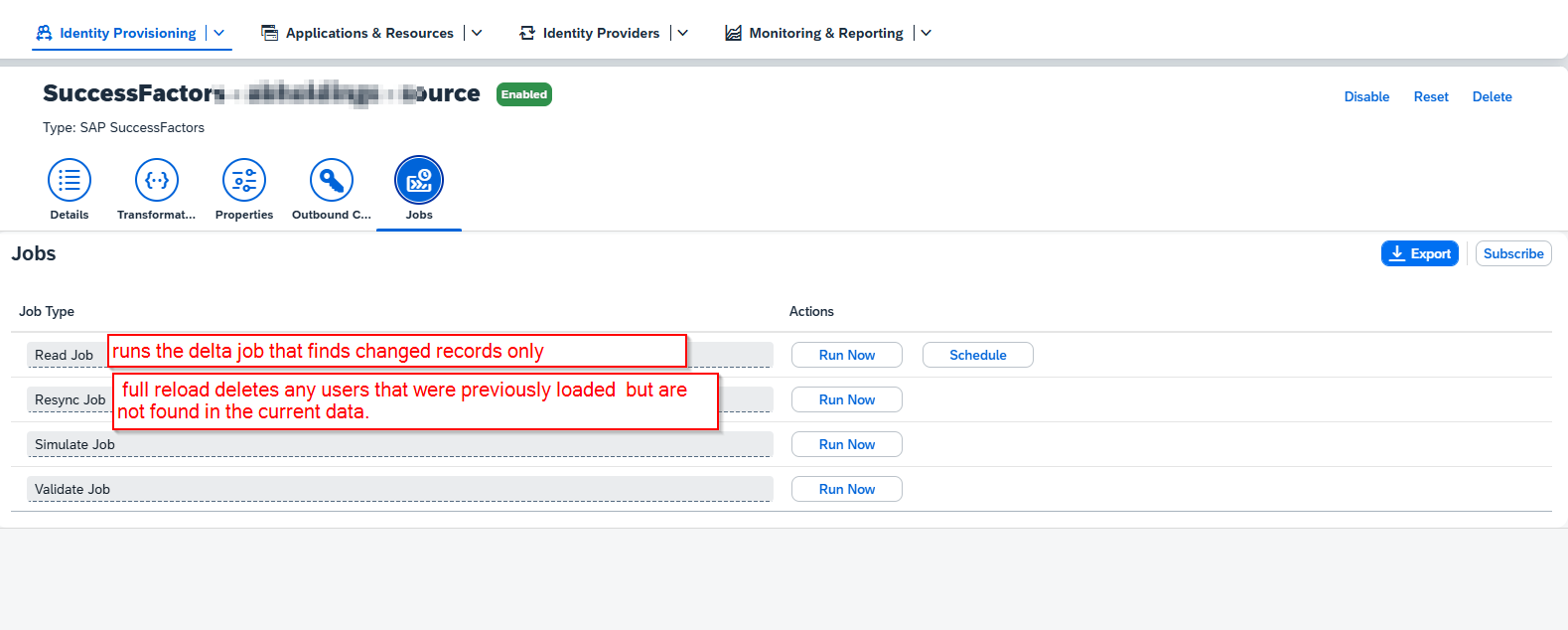Select the Read Job label
Screen dimensions: 1568x630
pyautogui.click(x=64, y=355)
